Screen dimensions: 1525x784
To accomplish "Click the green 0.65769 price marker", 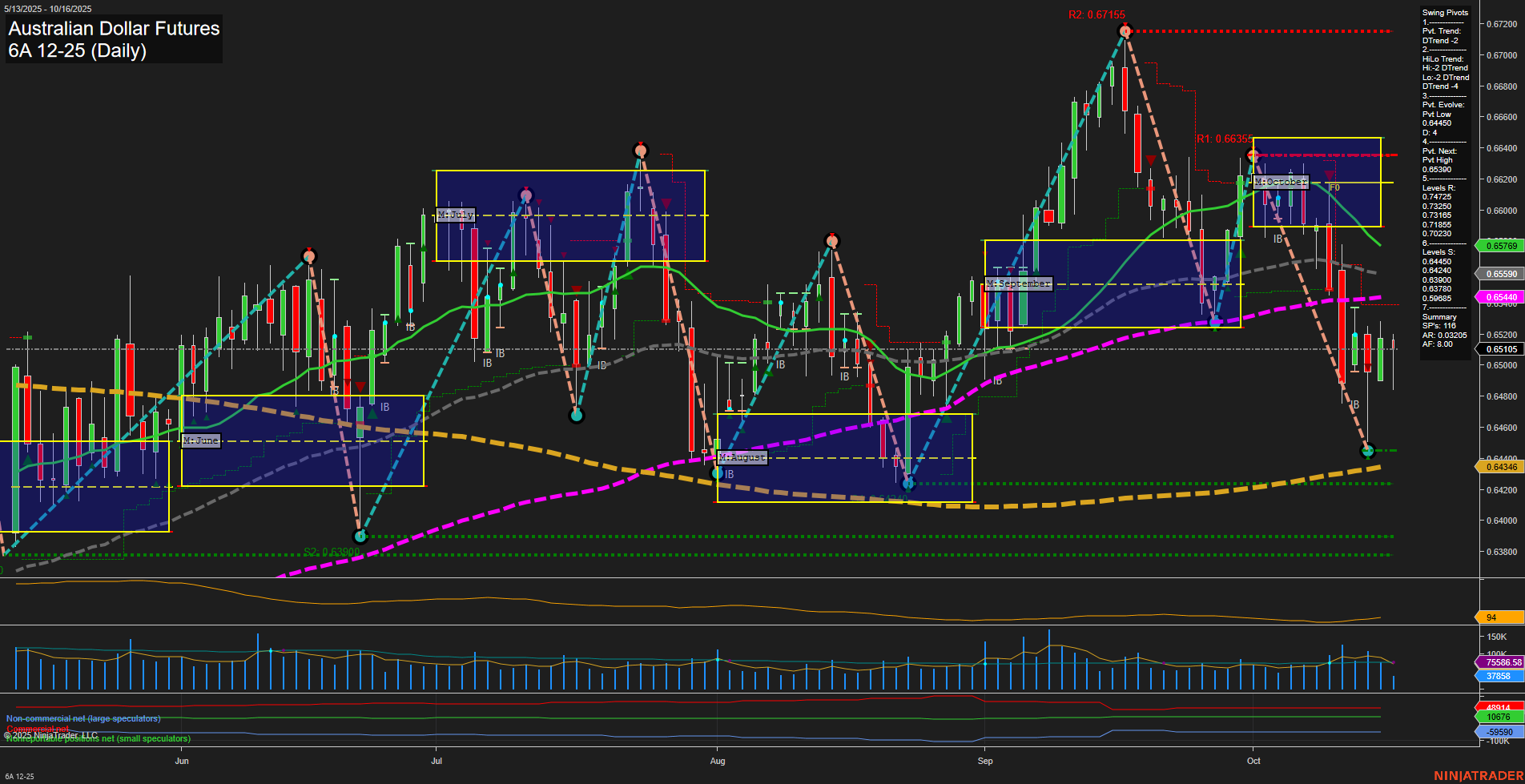I will [1501, 246].
